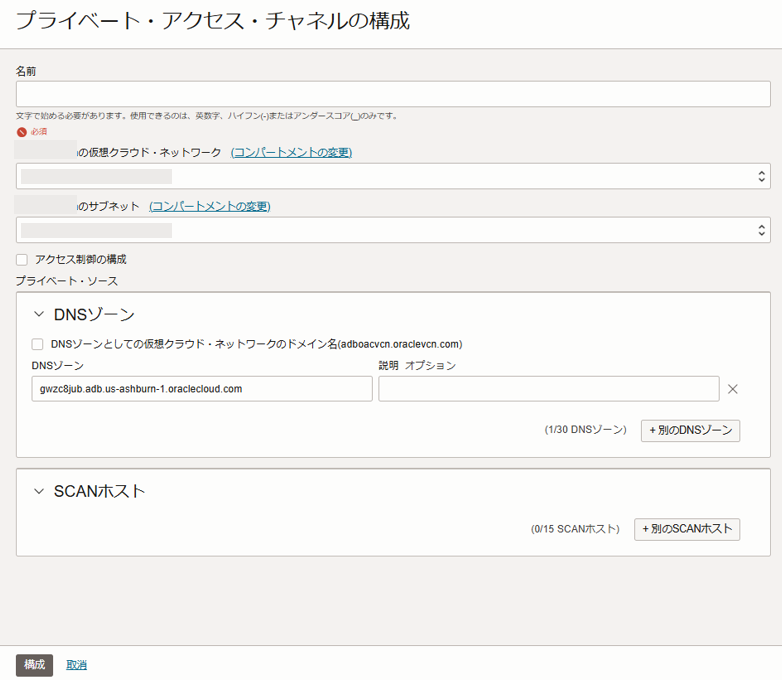Open the サブネット dropdown

click(393, 230)
